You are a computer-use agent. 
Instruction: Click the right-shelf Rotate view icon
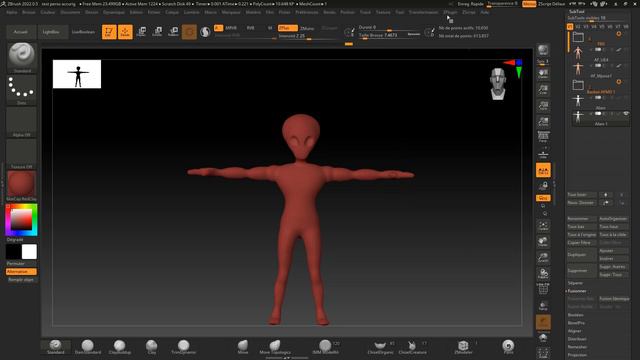[543, 273]
